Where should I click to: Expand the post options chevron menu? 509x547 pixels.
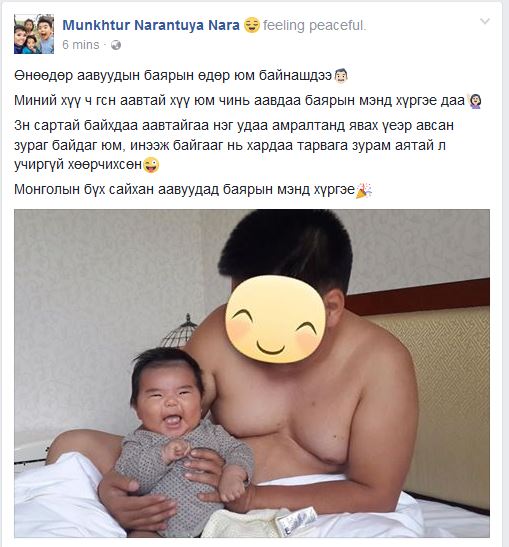coord(485,22)
